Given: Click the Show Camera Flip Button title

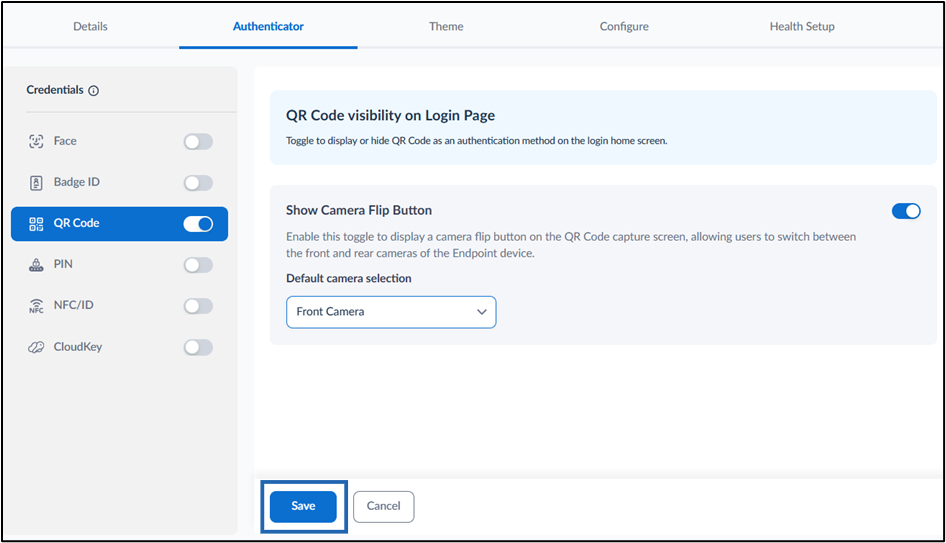Looking at the screenshot, I should click(x=359, y=211).
